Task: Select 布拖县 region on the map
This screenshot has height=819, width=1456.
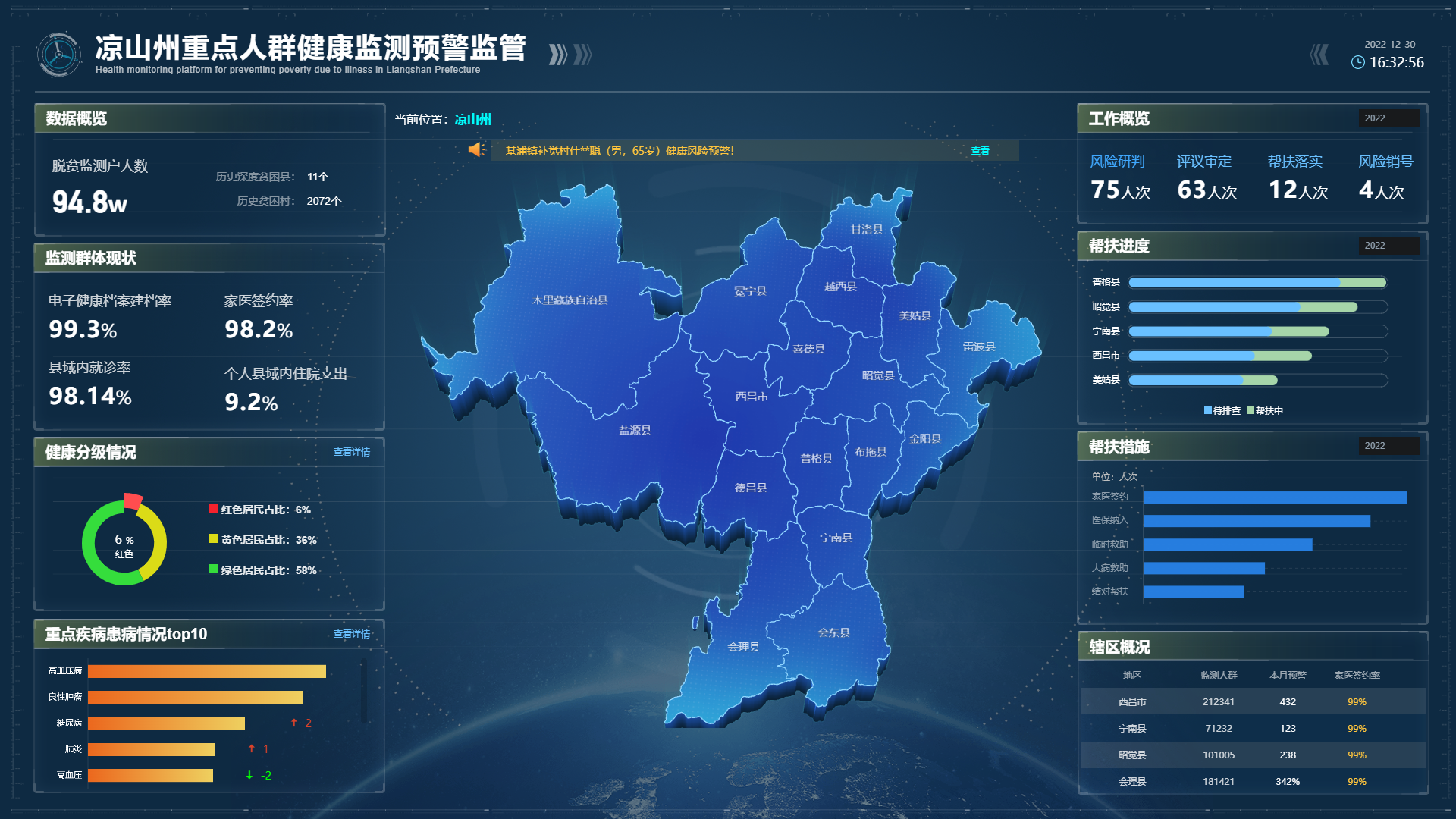Action: tap(871, 452)
